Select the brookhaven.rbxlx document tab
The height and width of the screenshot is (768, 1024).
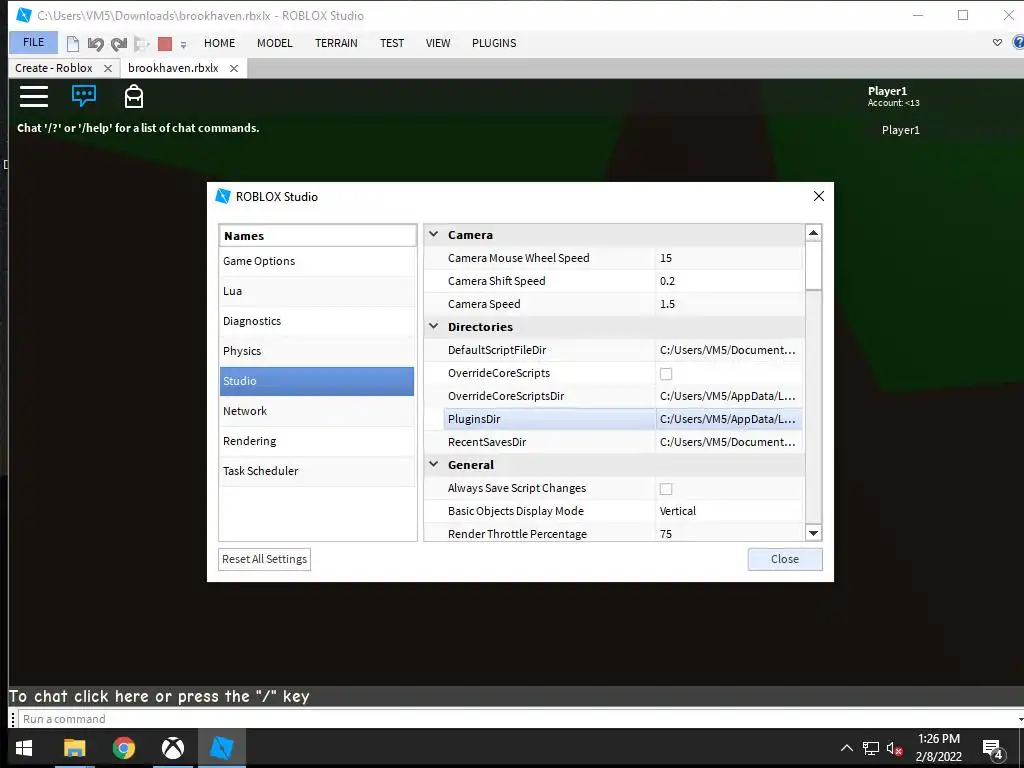(x=173, y=68)
